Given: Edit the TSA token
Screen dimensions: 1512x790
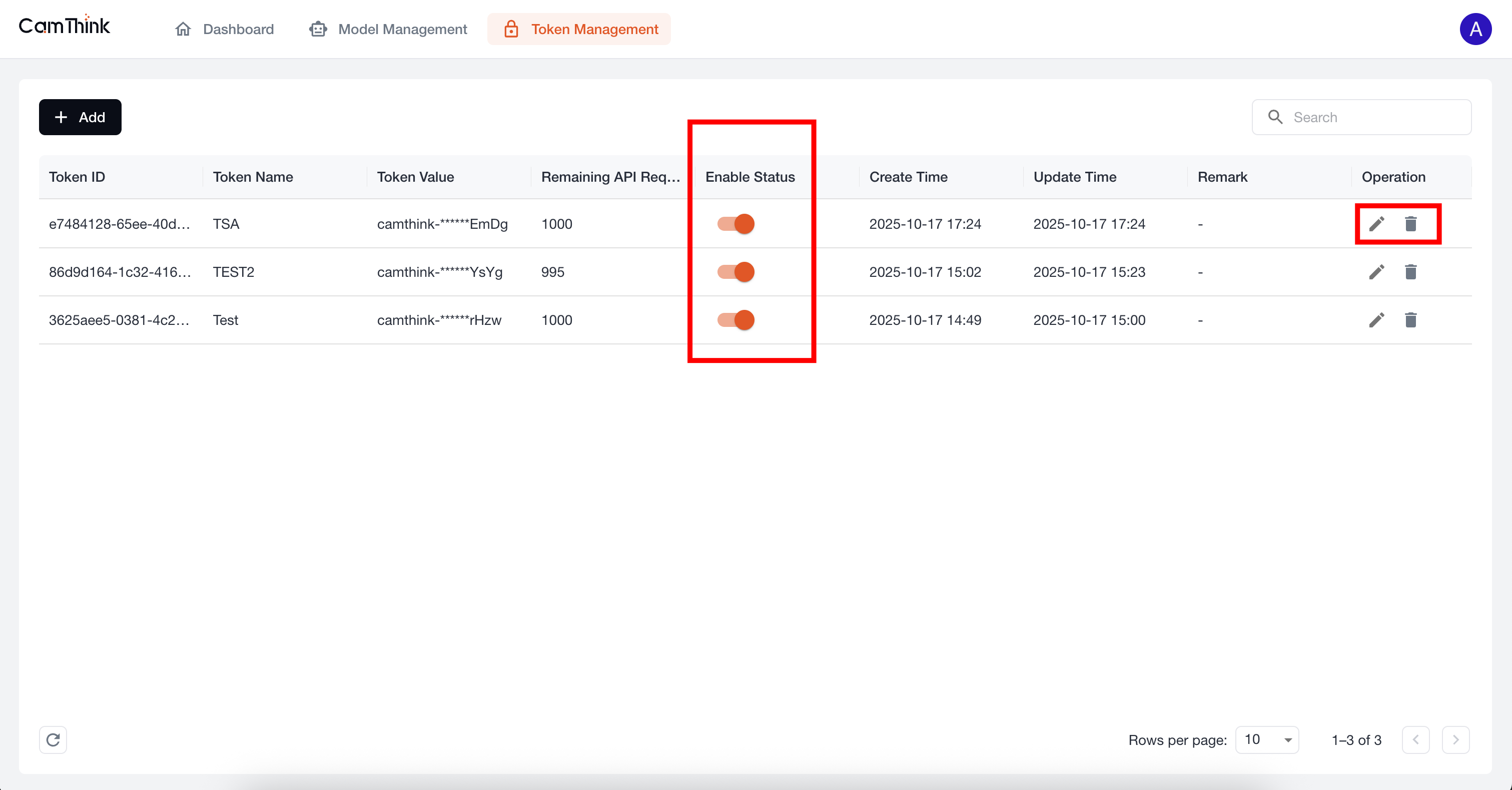Looking at the screenshot, I should (x=1376, y=224).
